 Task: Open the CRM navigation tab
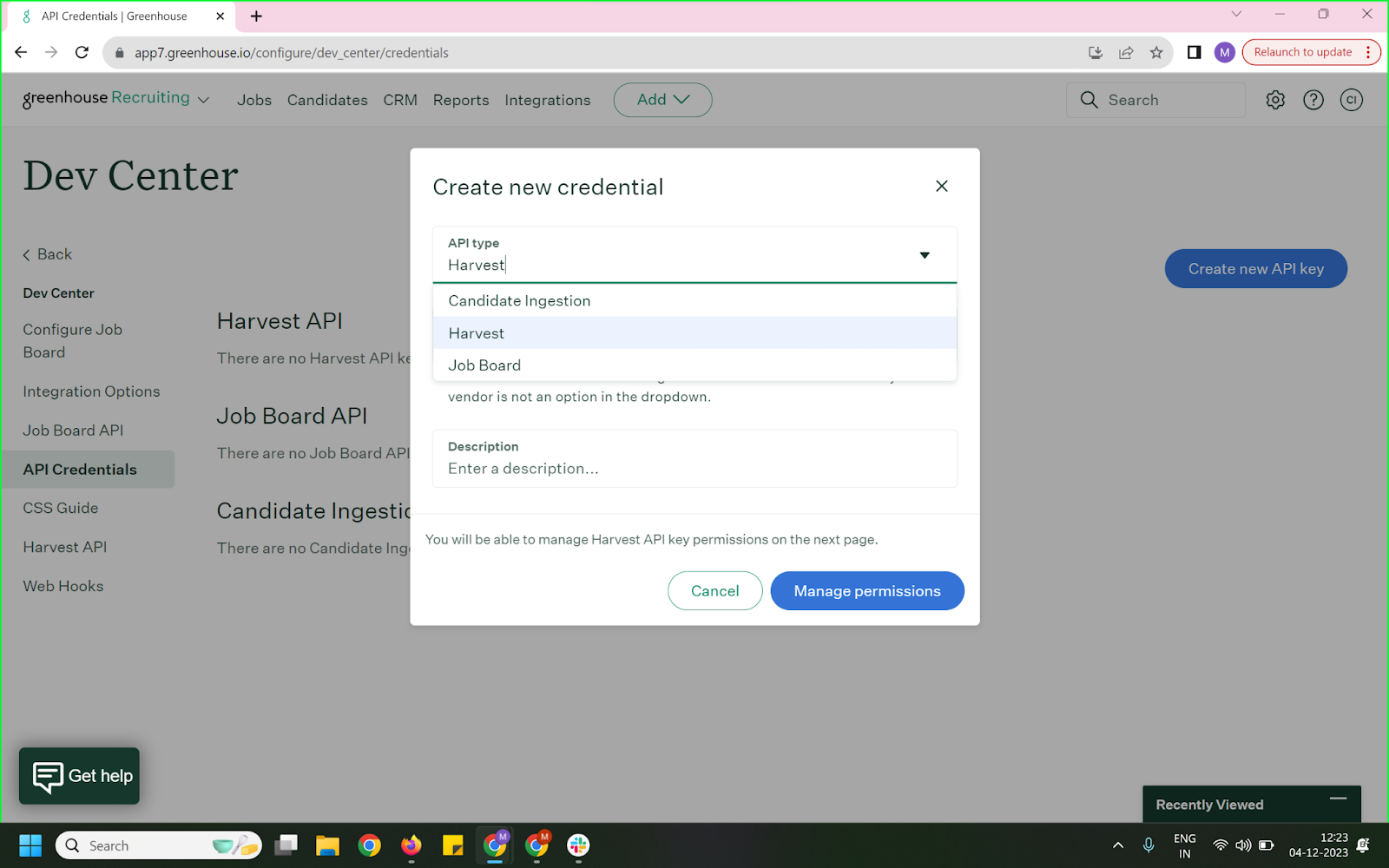[x=400, y=101]
